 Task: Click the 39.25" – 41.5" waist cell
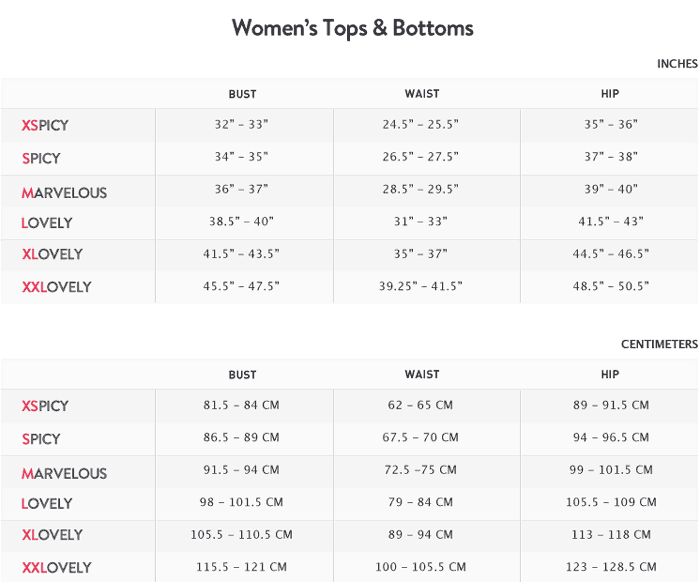tap(420, 286)
